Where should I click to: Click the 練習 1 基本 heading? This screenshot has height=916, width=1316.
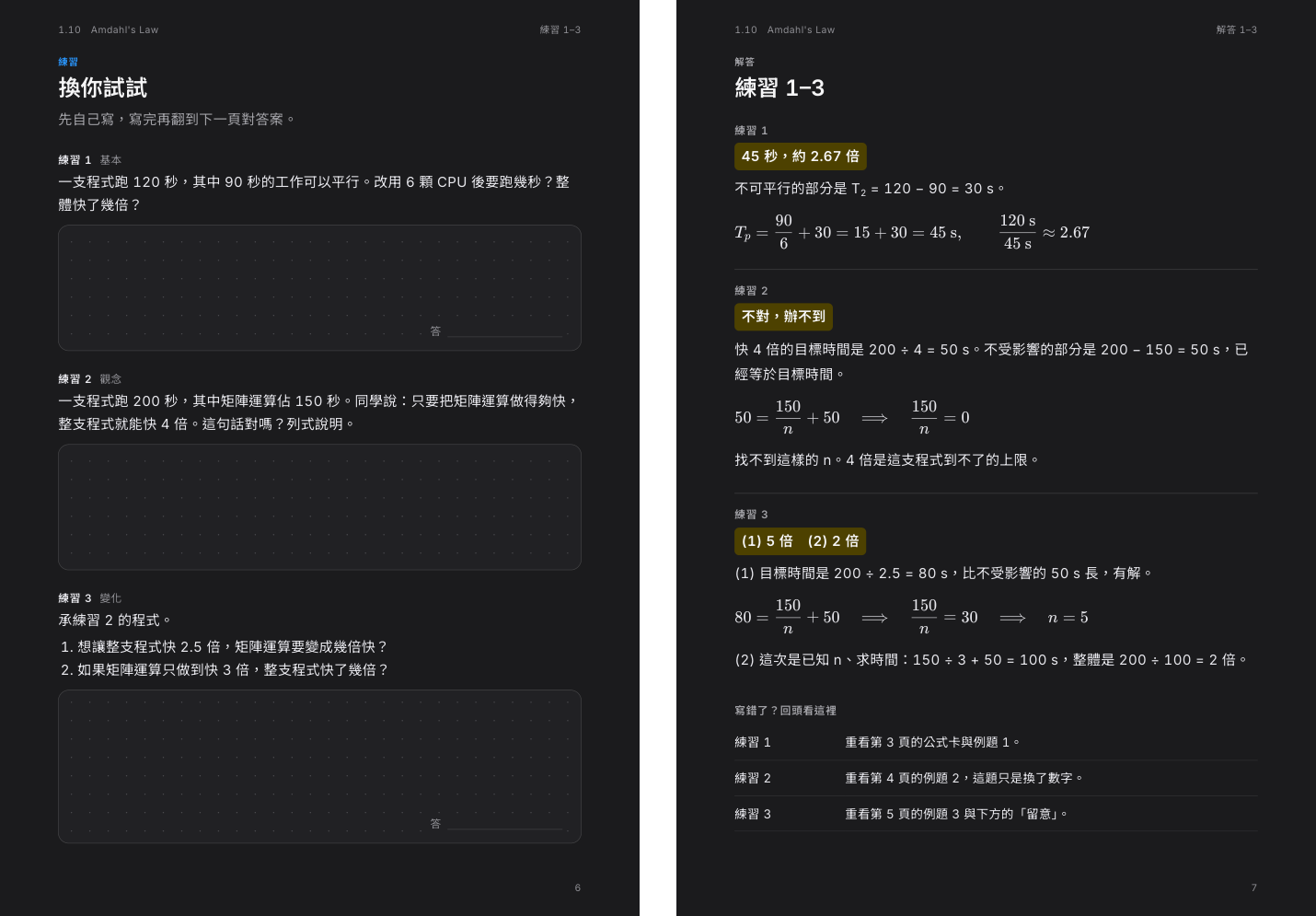point(90,160)
